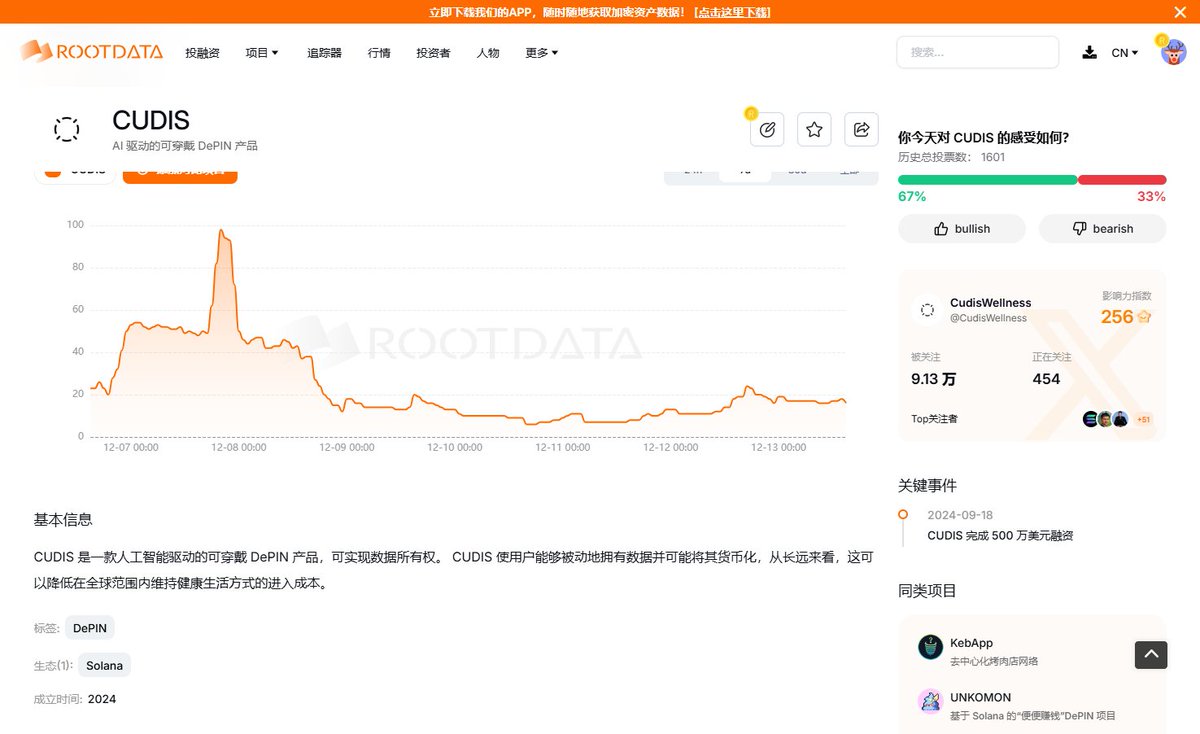Viewport: 1200px width, 734px height.
Task: Click the 454 following count
Action: point(1046,379)
